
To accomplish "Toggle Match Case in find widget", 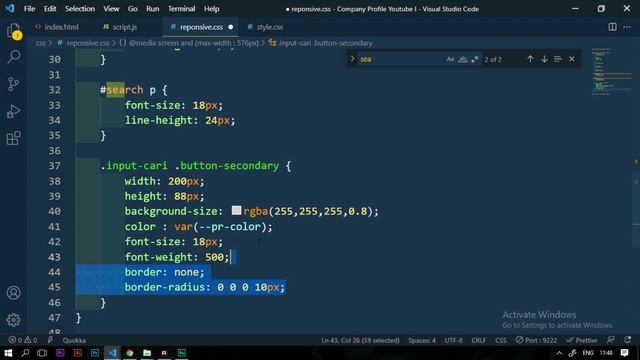I will 450,59.
